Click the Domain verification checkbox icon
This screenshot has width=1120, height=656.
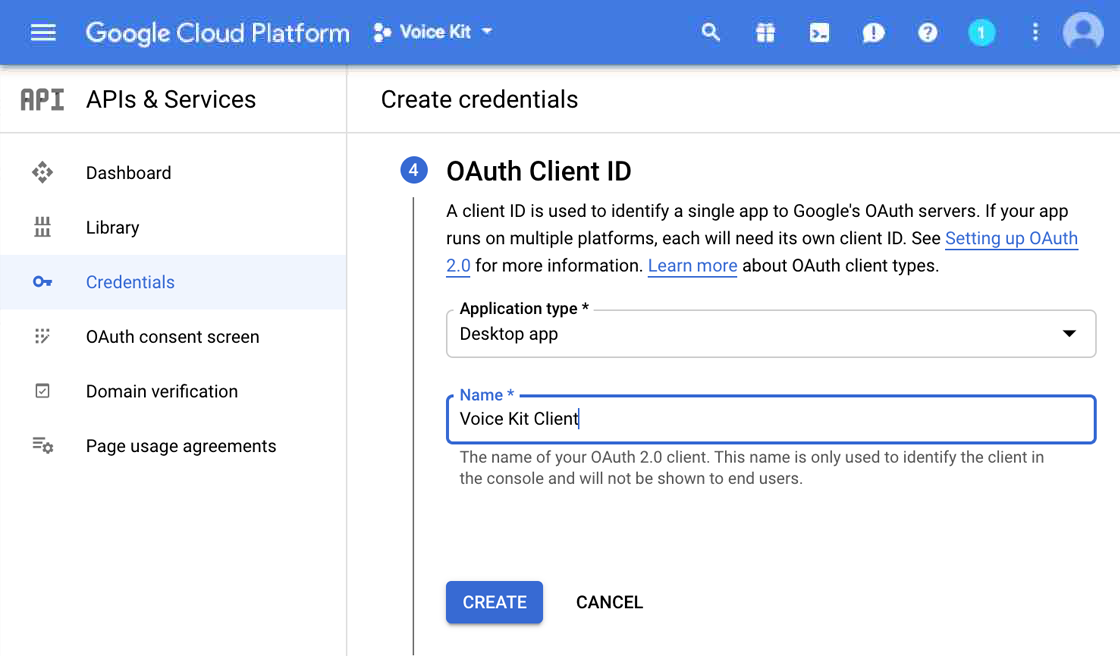point(42,391)
